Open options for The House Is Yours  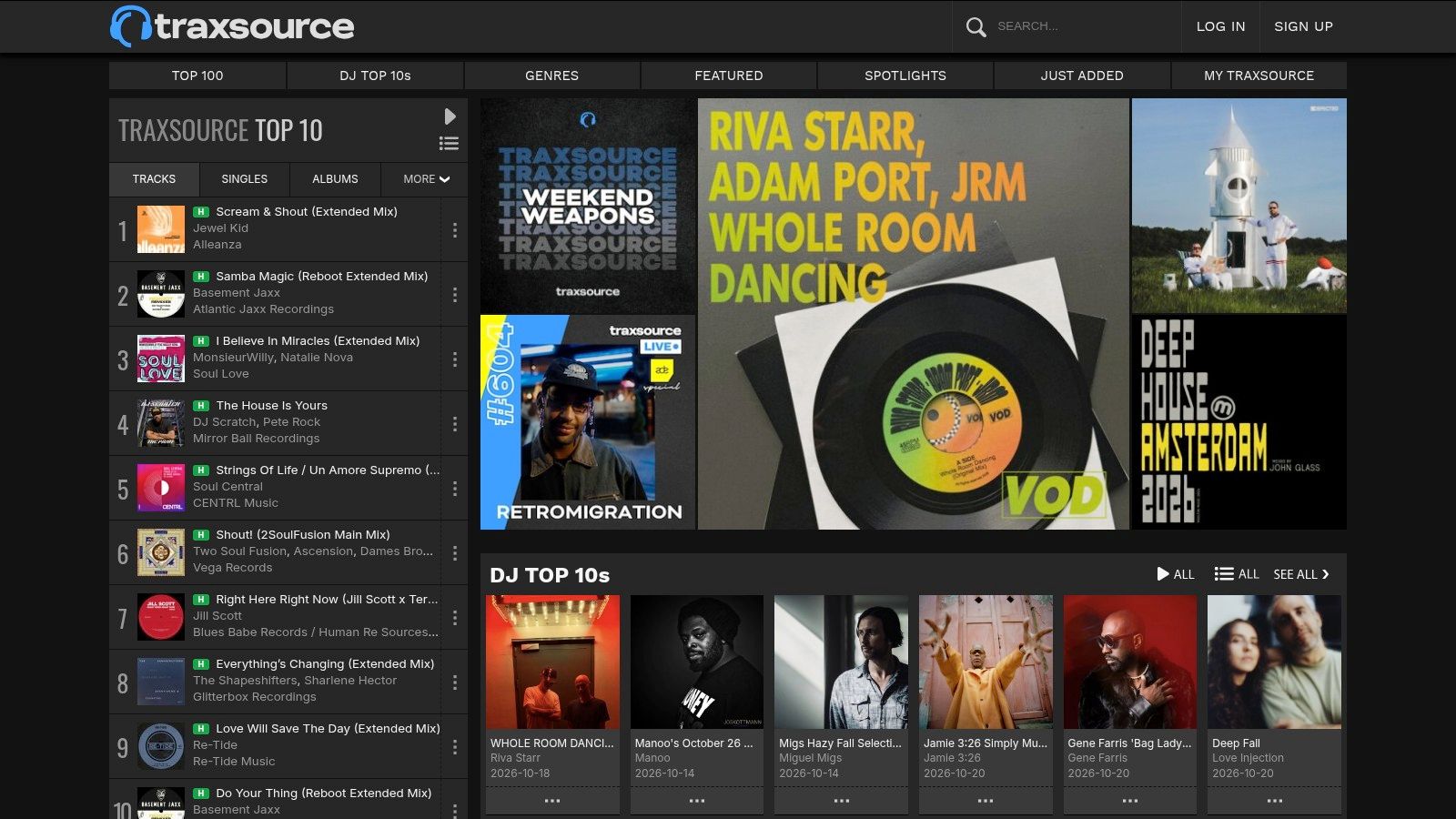[455, 424]
